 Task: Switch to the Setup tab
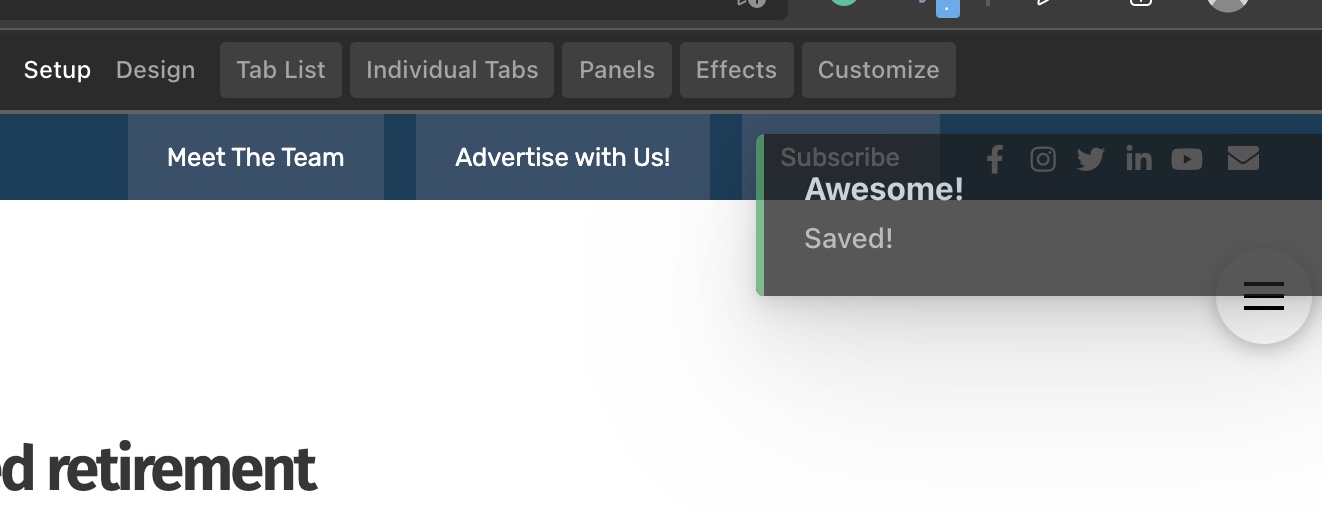(x=57, y=70)
